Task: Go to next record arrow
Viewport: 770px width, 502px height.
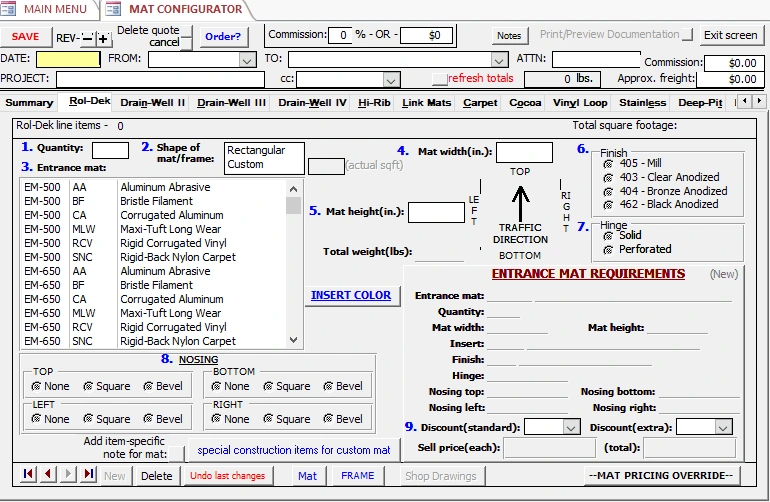Action: pos(68,474)
